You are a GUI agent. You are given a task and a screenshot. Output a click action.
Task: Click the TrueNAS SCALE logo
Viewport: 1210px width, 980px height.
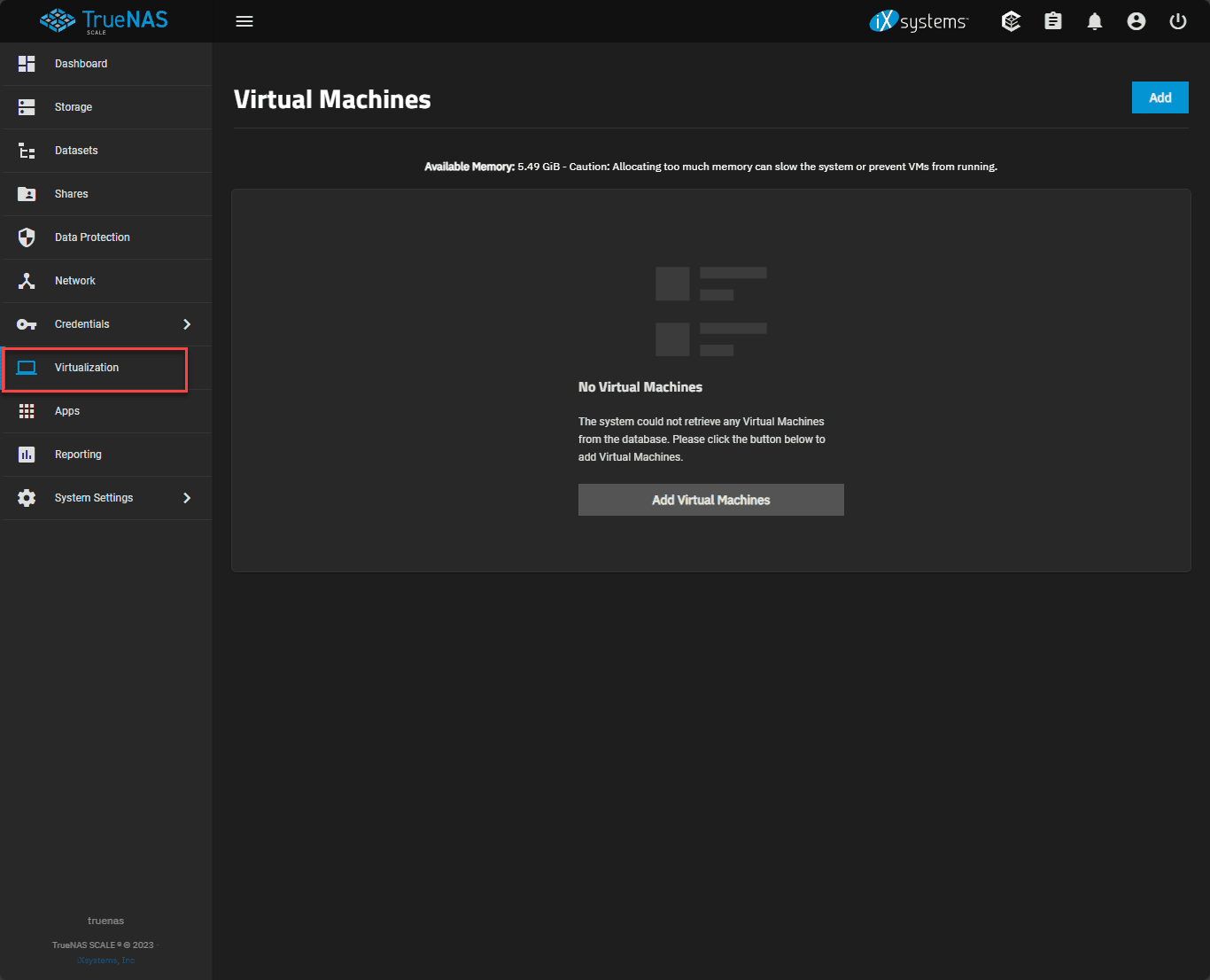point(103,20)
